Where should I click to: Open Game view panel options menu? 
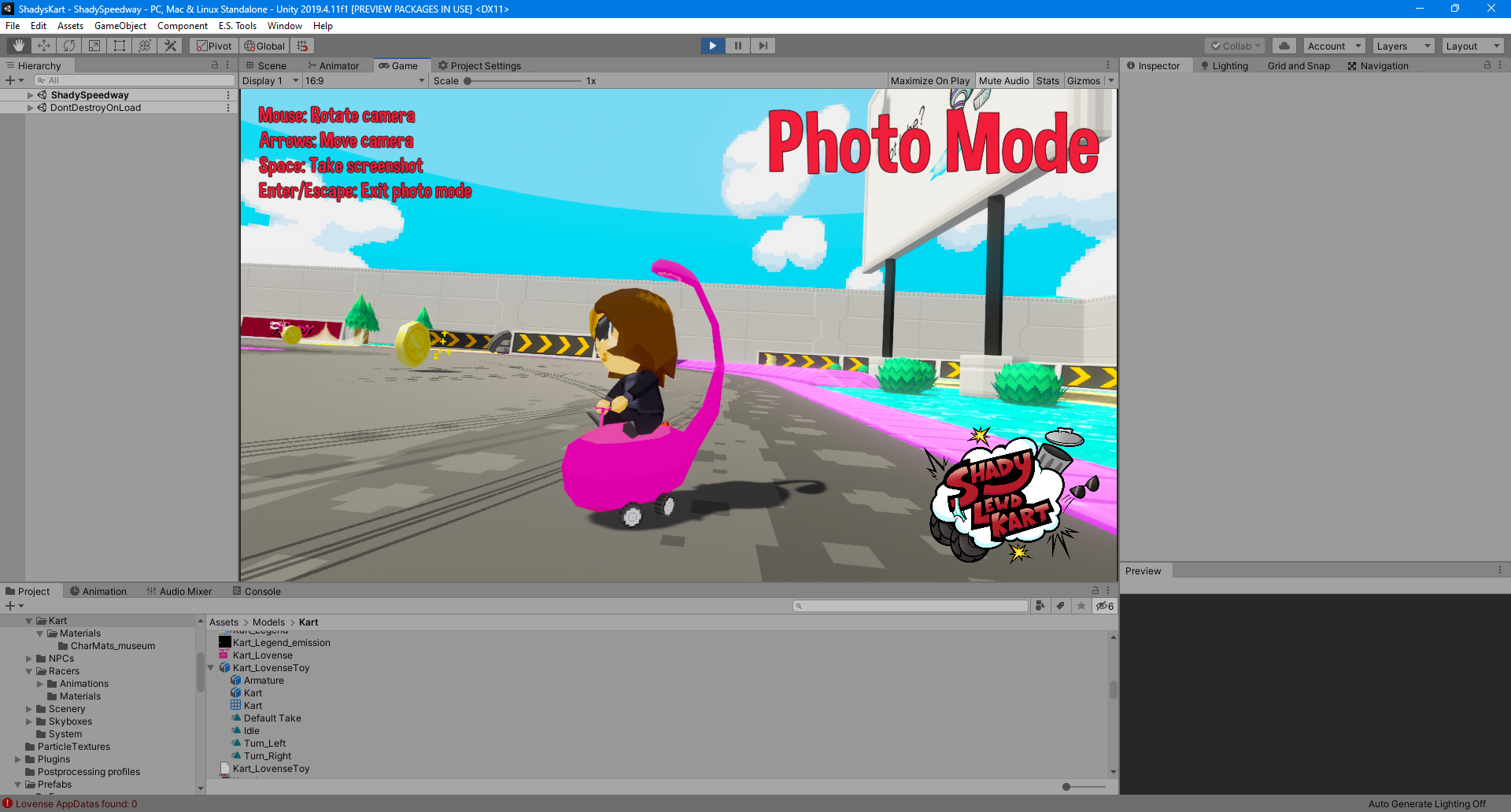tap(1108, 65)
